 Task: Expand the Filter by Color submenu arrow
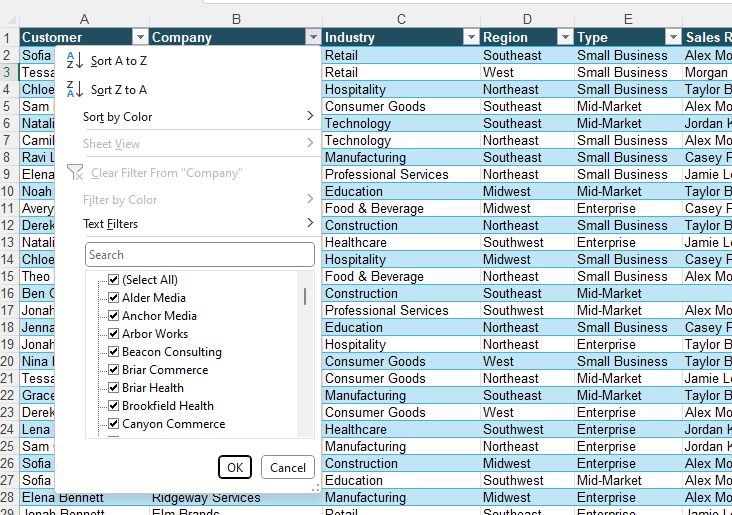310,199
